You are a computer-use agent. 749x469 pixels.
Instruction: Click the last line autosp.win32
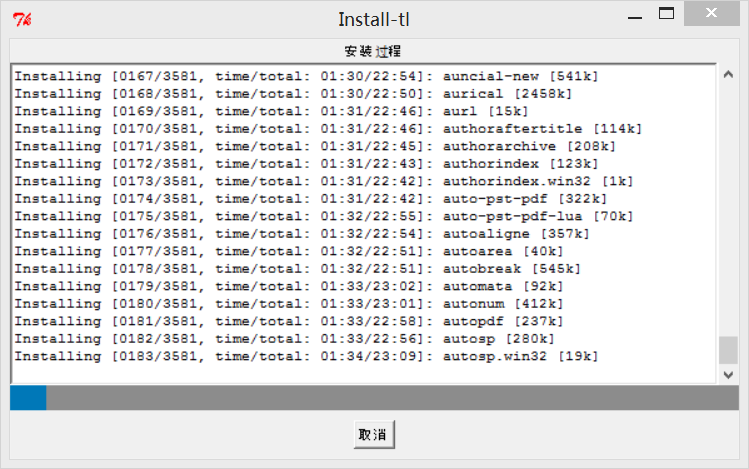[306, 356]
